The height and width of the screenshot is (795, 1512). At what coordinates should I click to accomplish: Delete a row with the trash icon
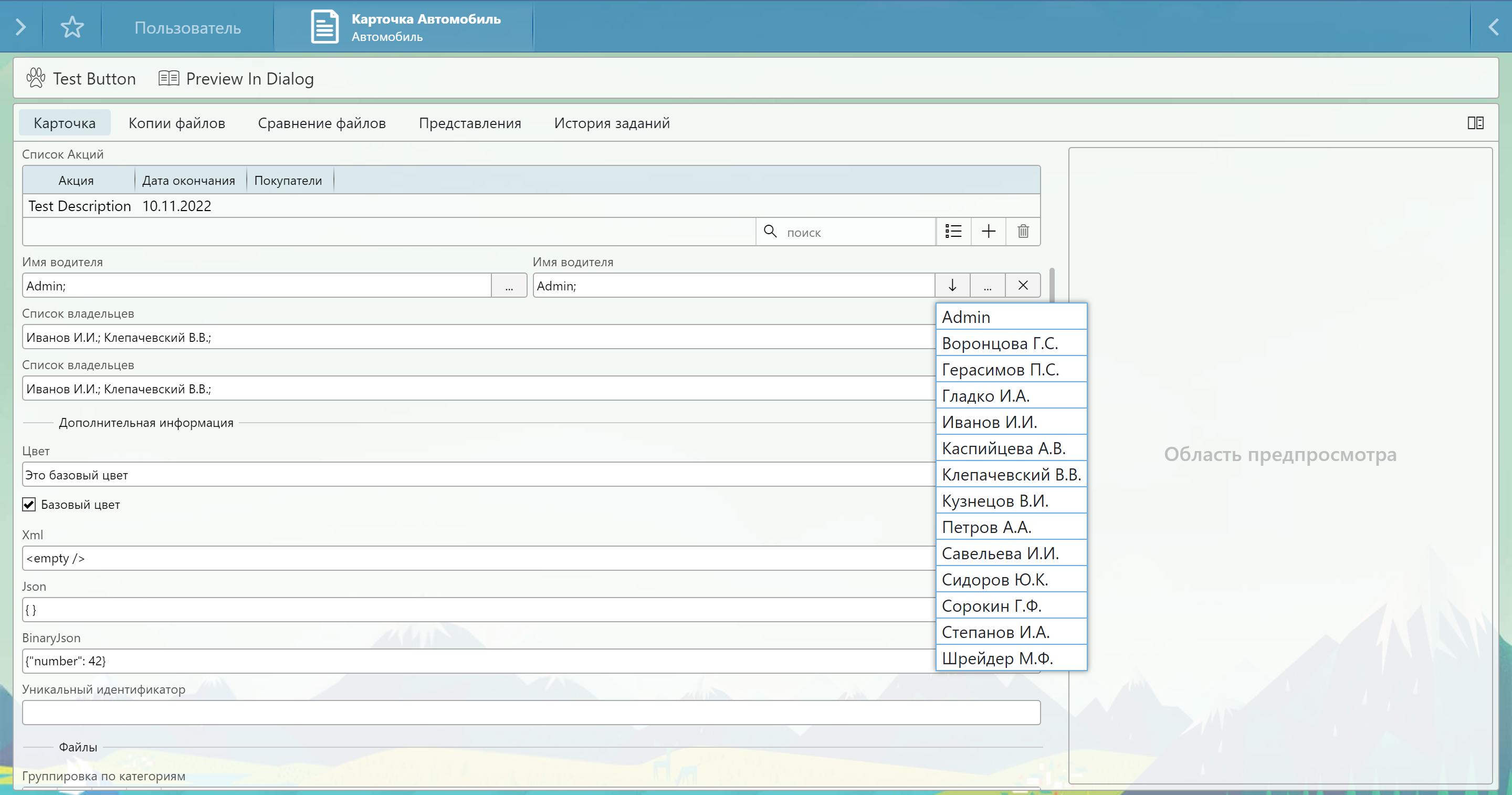(1023, 232)
